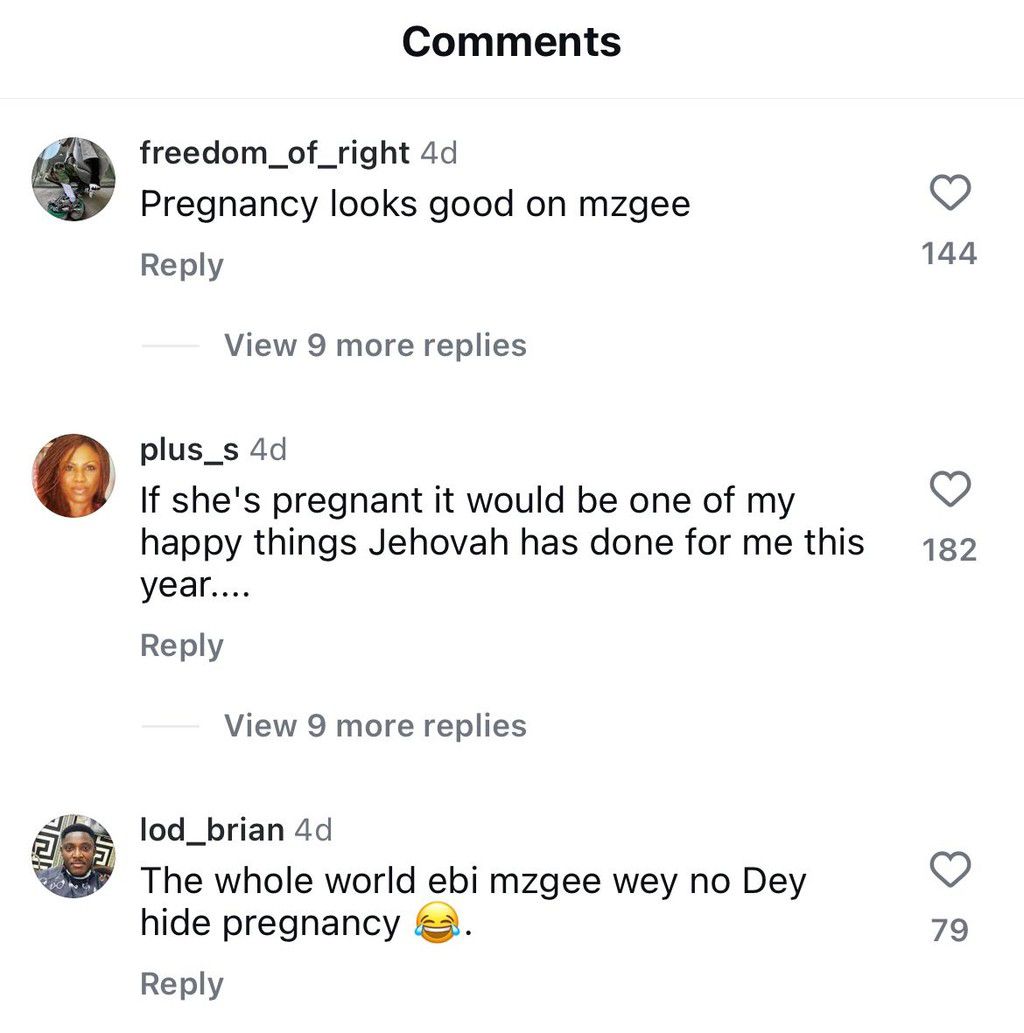Expand 9 more replies under plus_s
This screenshot has height=1033, width=1024.
(x=374, y=725)
